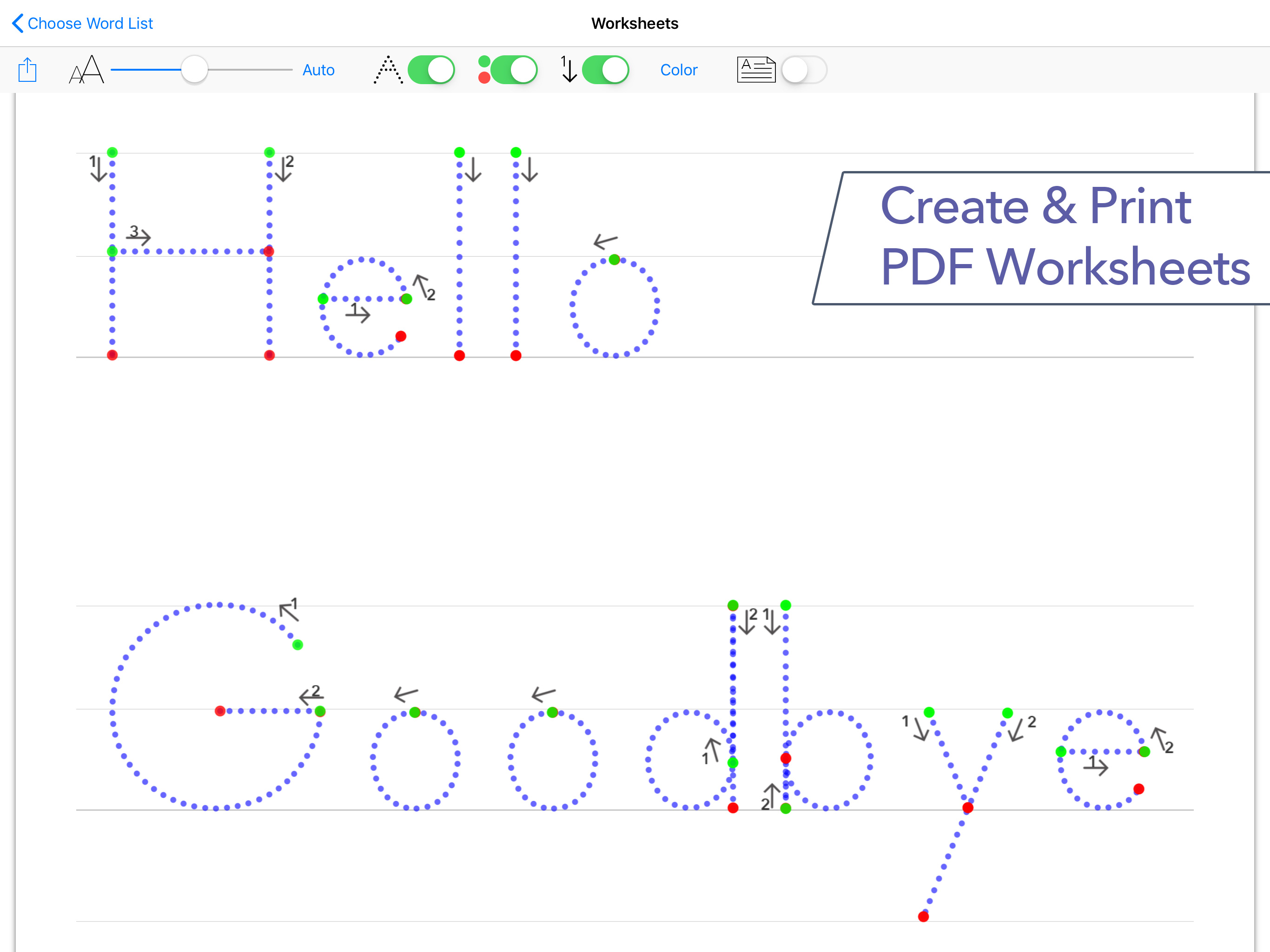Screen dimensions: 1270x952
Task: Click the font size slider knob
Action: tap(195, 70)
